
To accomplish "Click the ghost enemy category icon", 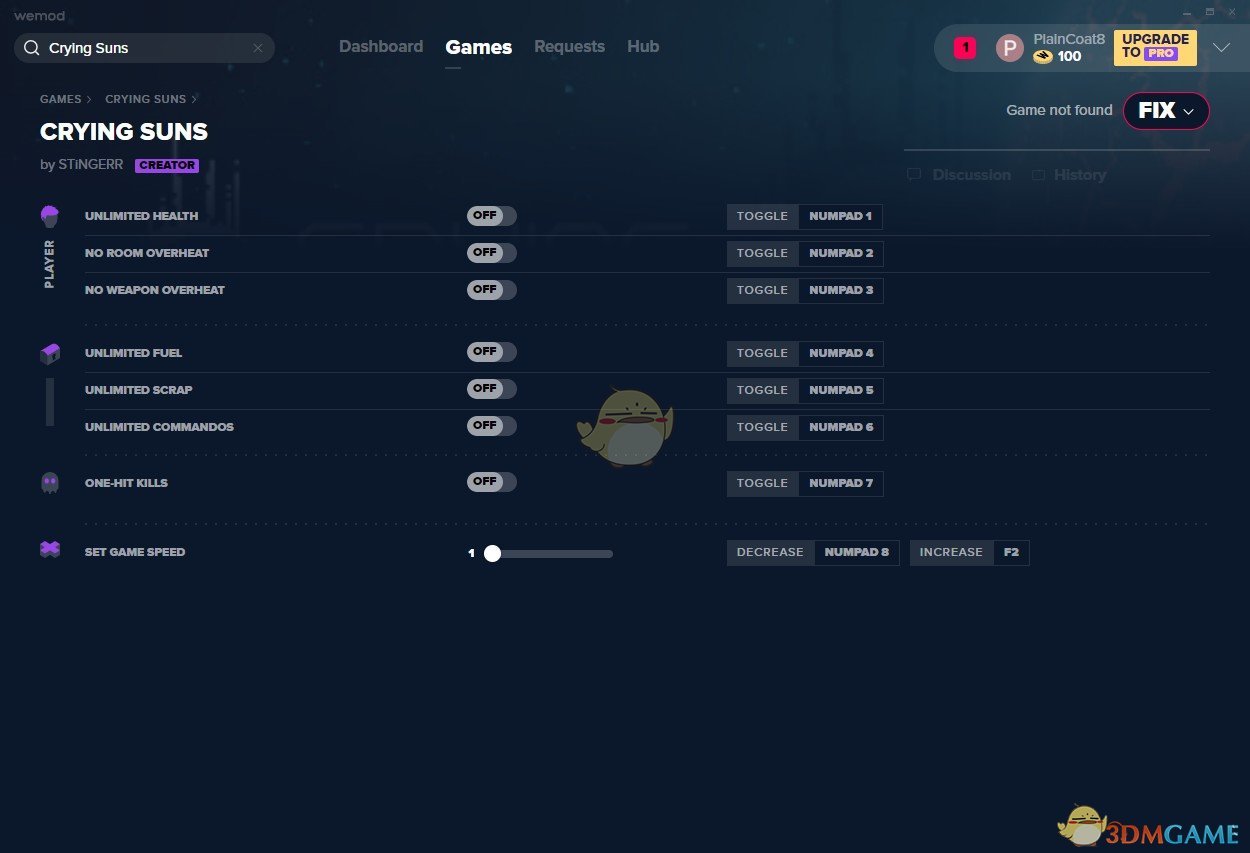I will click(50, 483).
